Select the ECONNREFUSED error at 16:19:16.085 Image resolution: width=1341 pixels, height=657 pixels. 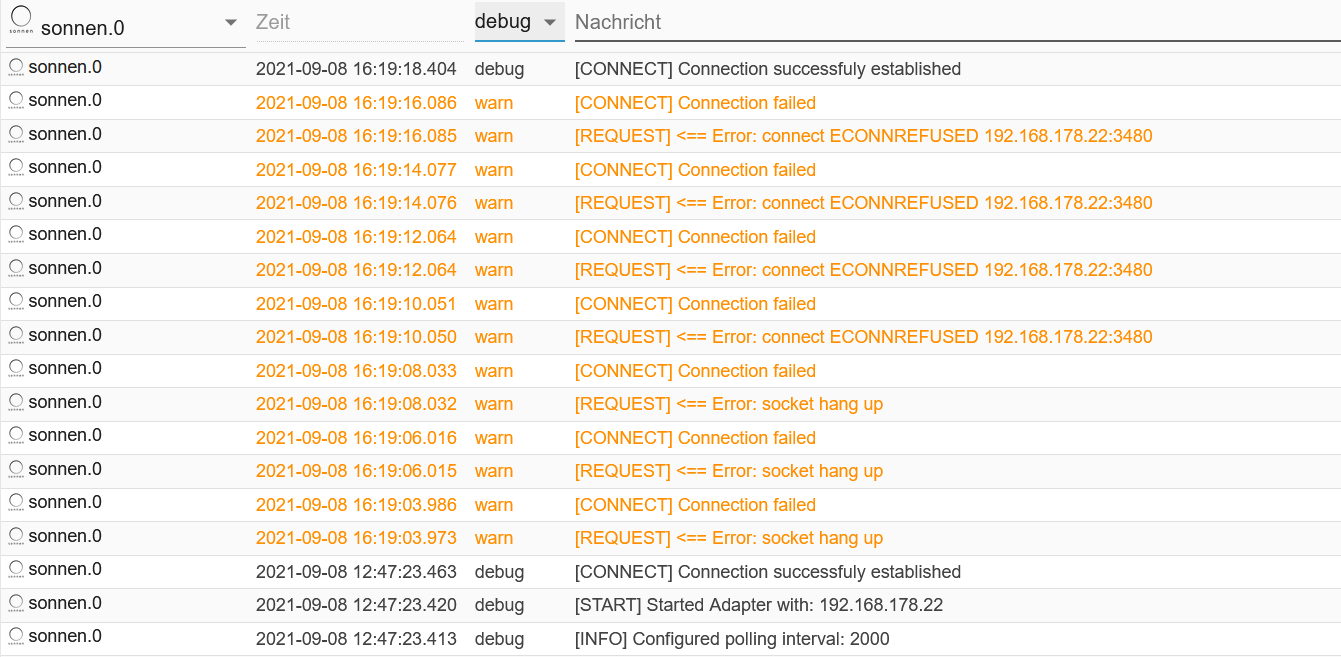click(863, 136)
